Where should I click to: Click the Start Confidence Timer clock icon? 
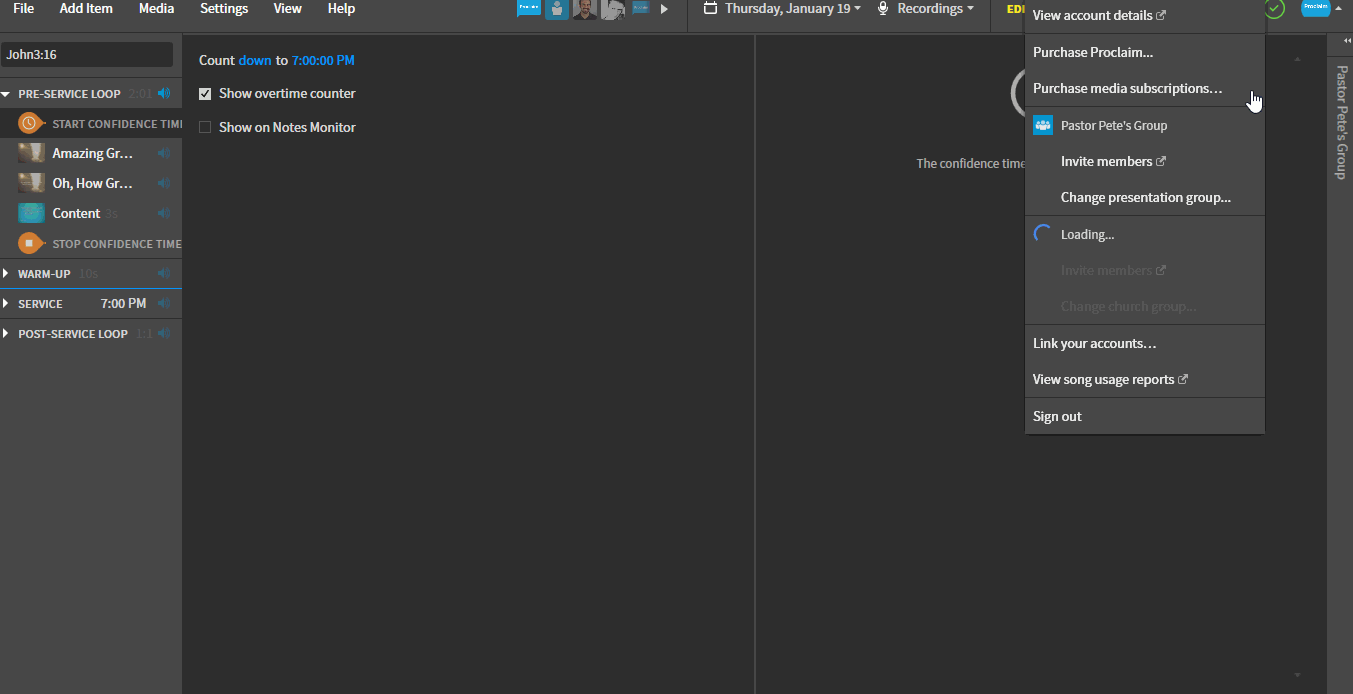click(30, 123)
